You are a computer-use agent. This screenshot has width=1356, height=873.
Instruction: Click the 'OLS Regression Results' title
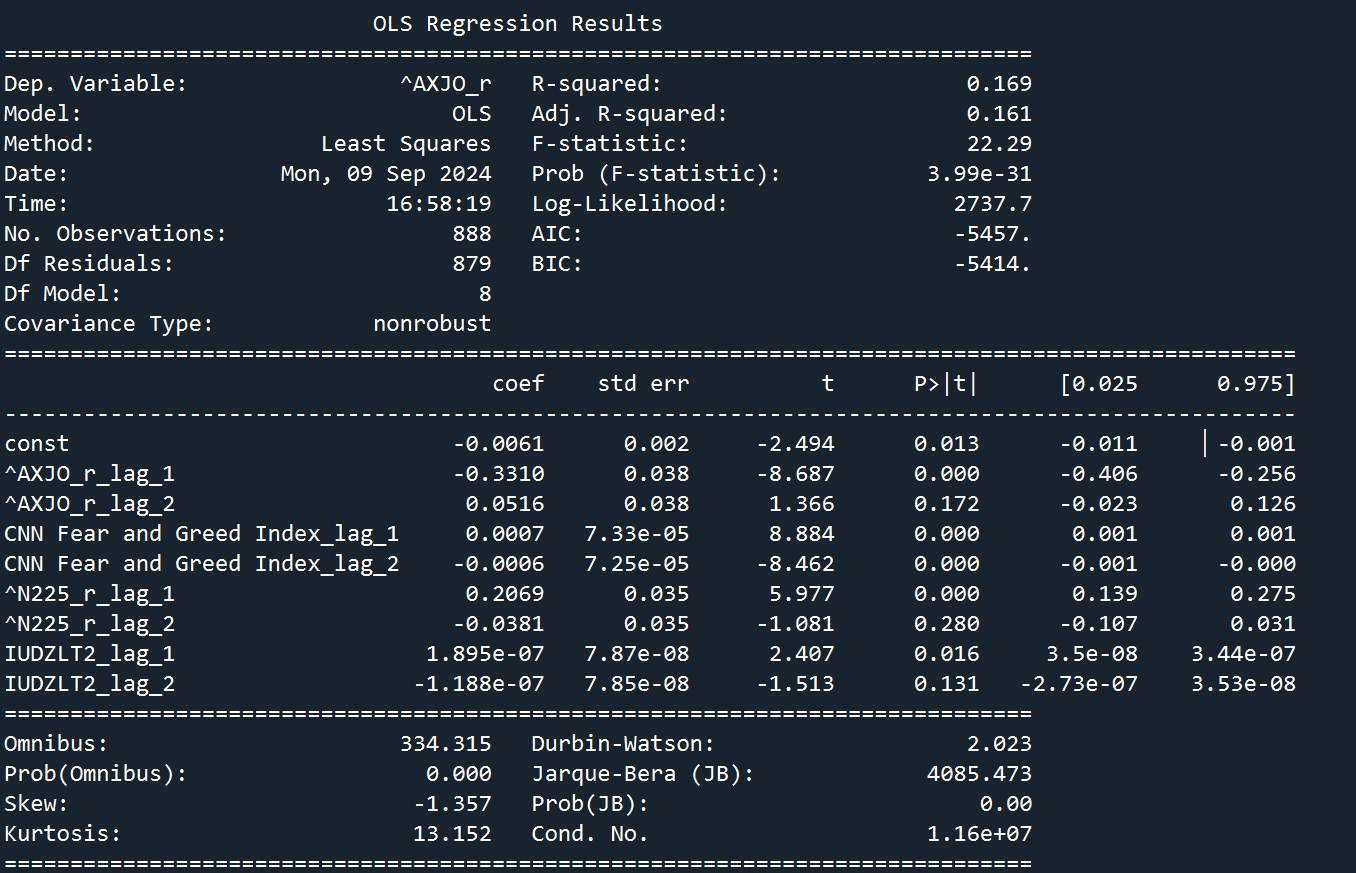pos(517,24)
